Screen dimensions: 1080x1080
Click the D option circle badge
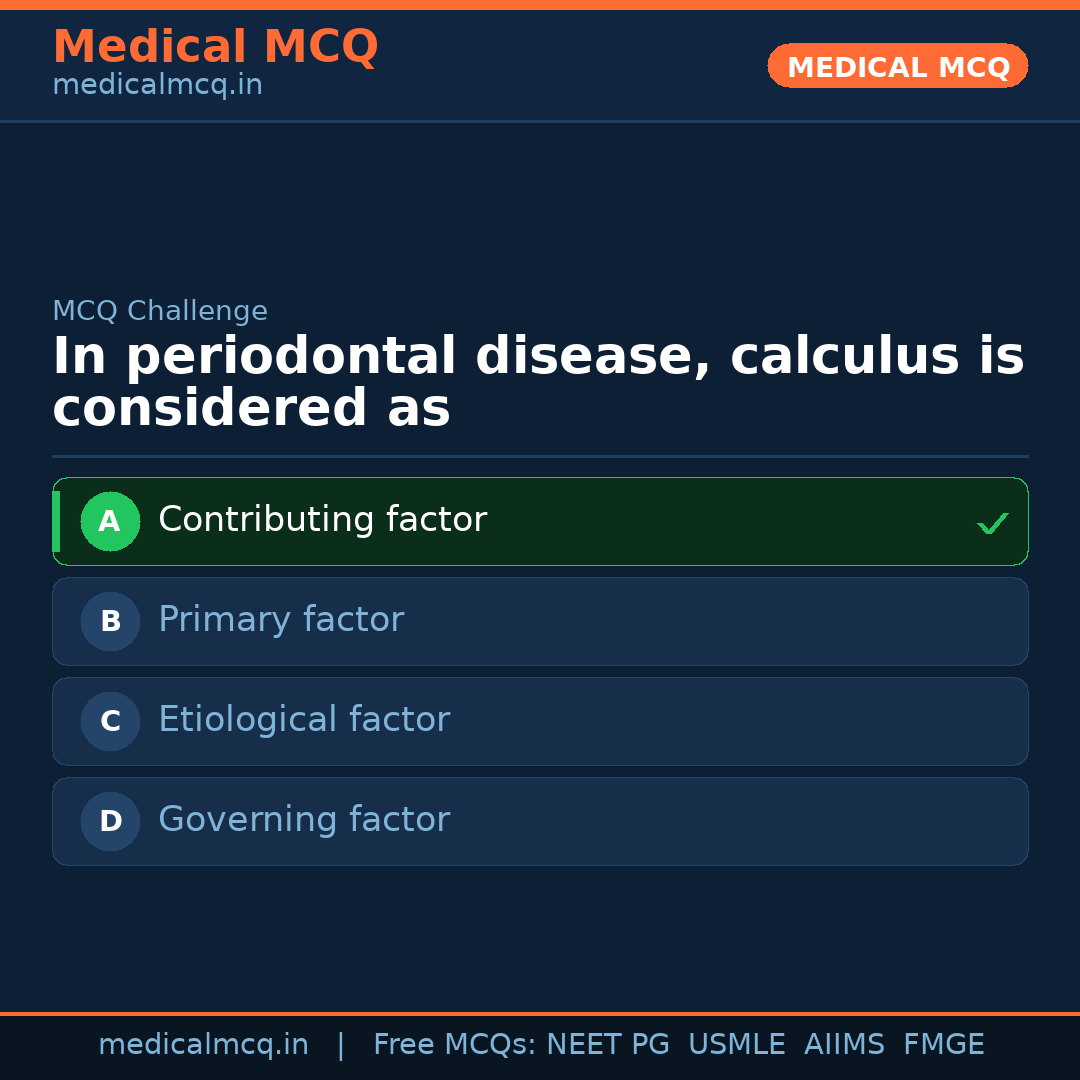pos(110,821)
